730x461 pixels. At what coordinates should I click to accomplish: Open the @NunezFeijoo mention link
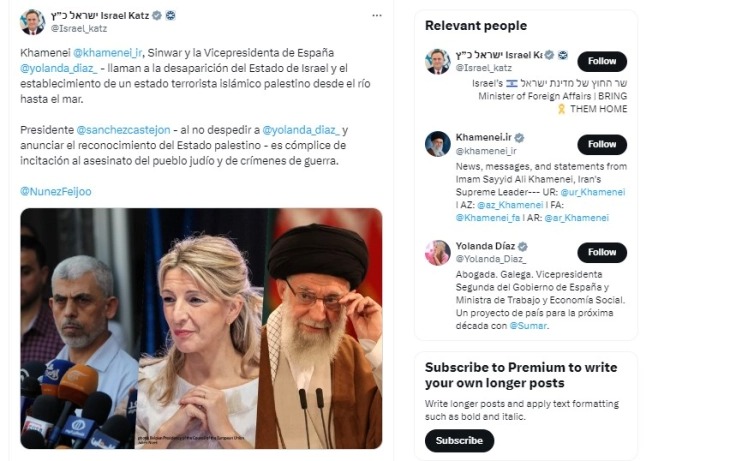[x=56, y=191]
